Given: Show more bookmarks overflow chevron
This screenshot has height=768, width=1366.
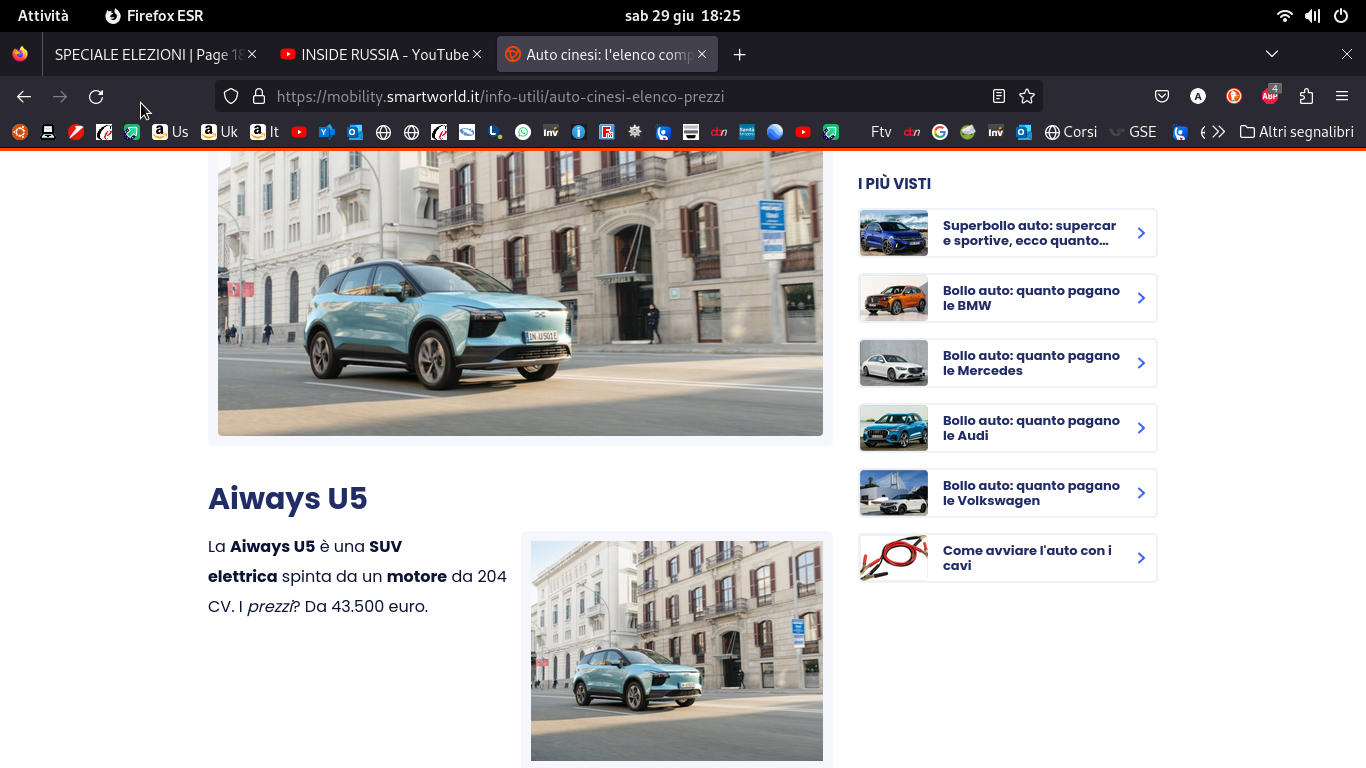Looking at the screenshot, I should click(1218, 132).
